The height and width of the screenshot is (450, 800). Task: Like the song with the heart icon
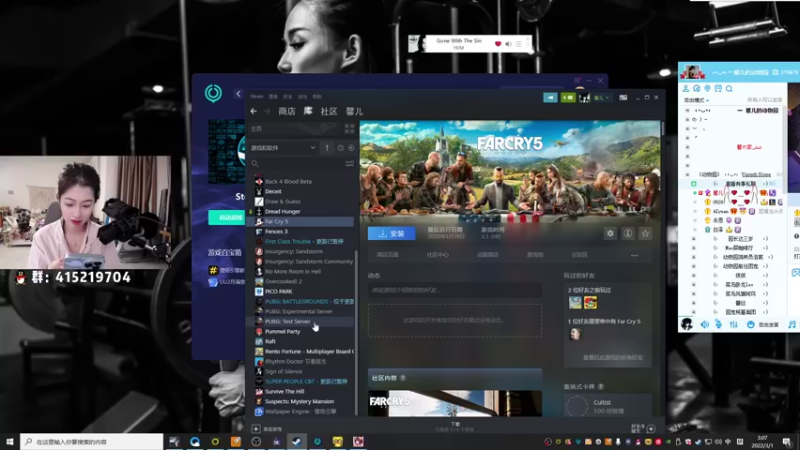498,44
